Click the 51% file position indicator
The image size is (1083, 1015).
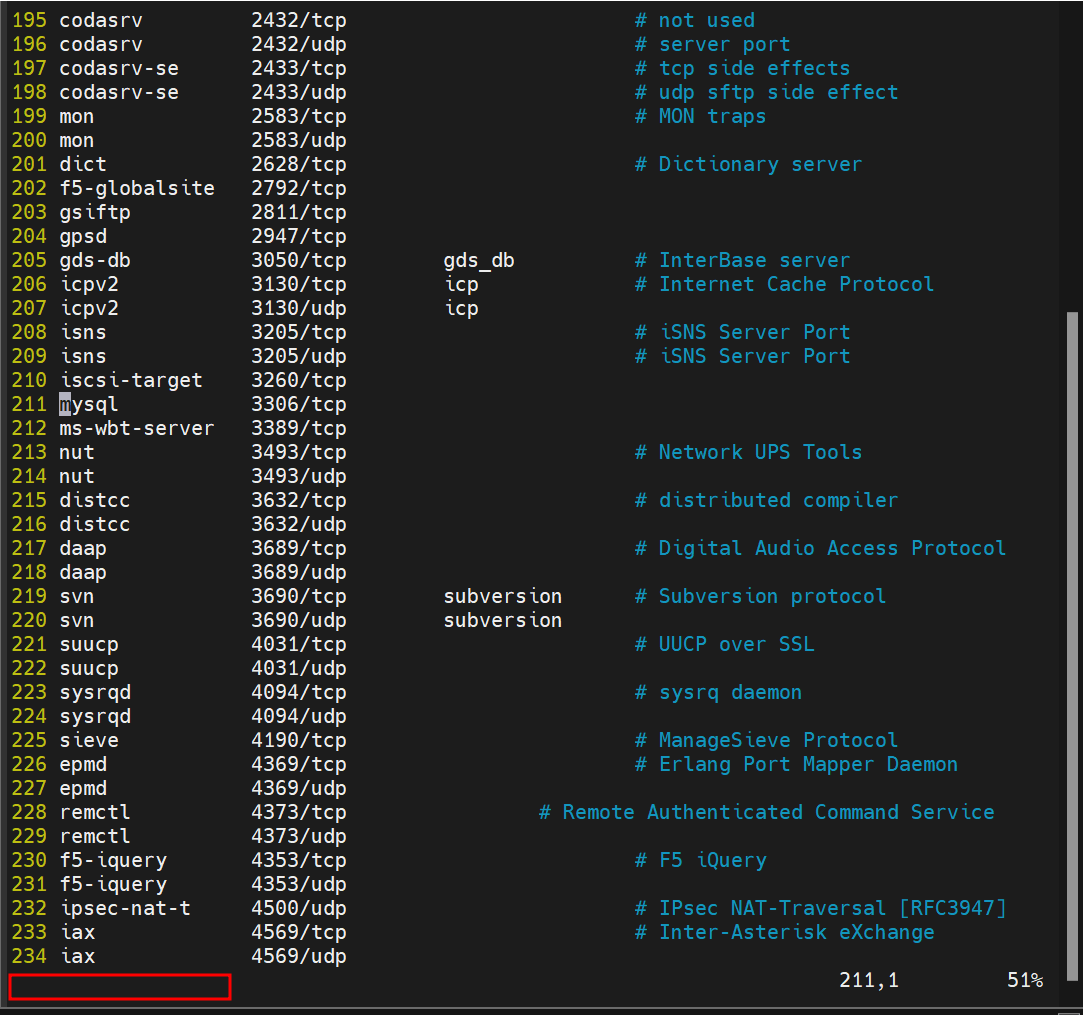coord(1024,981)
